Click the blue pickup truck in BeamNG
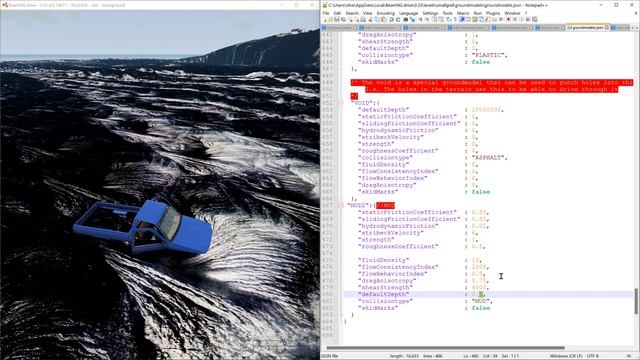Image resolution: width=640 pixels, height=360 pixels. pyautogui.click(x=143, y=227)
